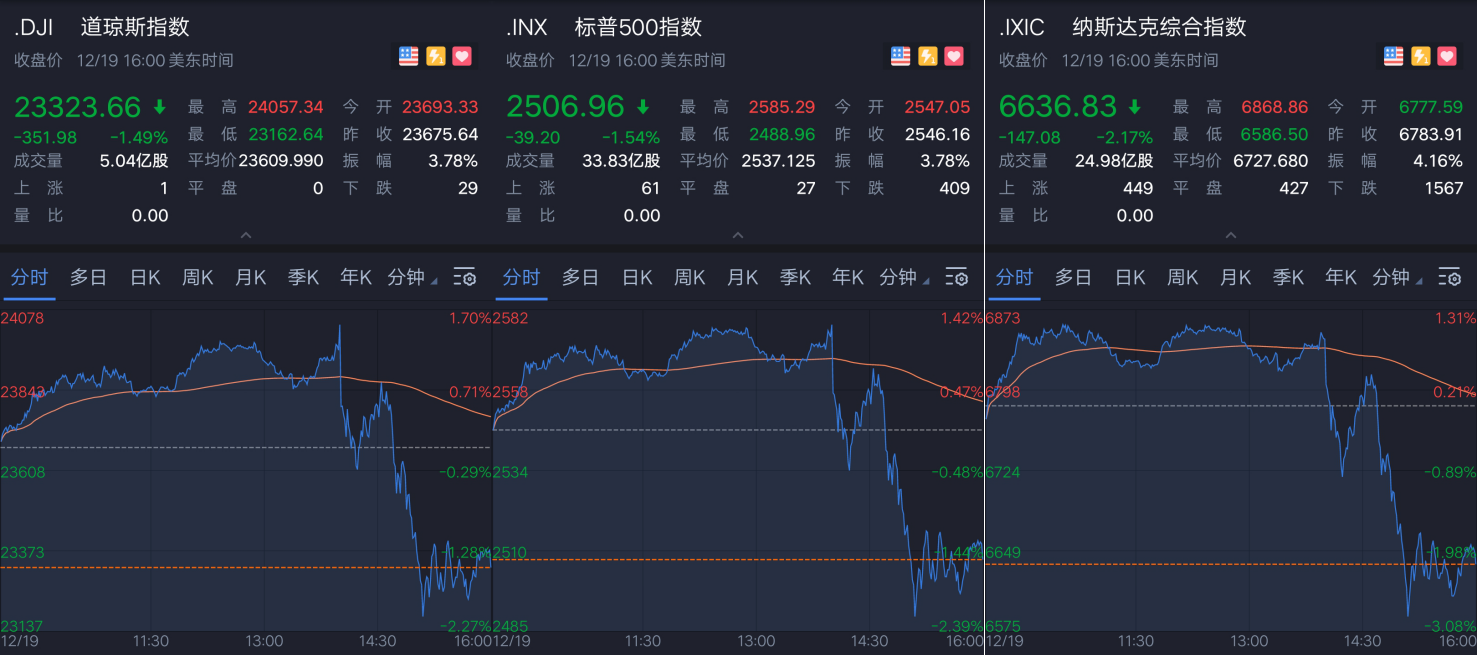Click the Dow high value 24057.34
Image resolution: width=1478 pixels, height=655 pixels.
(x=286, y=107)
